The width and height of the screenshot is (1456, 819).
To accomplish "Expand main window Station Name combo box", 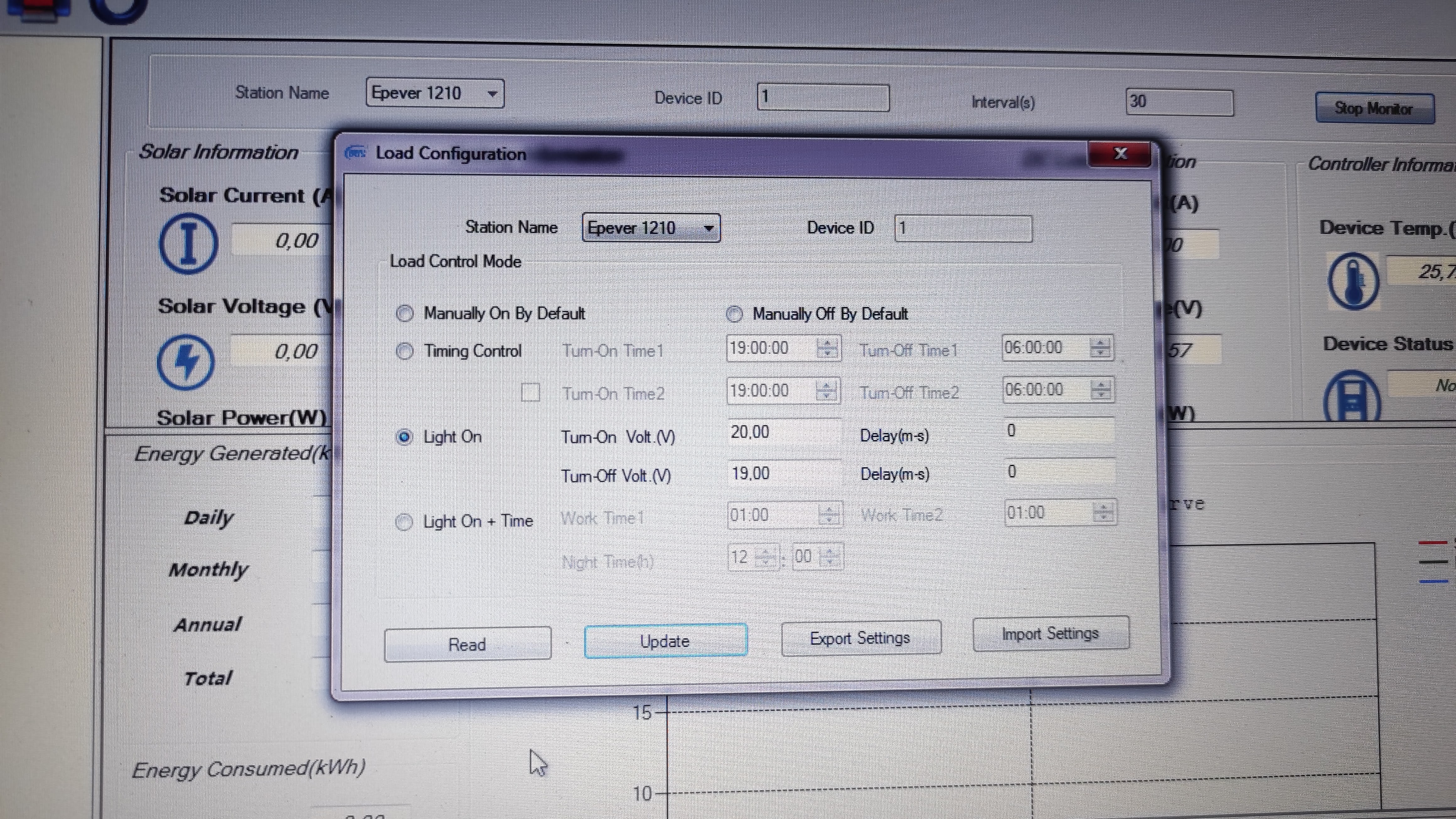I will click(x=492, y=94).
